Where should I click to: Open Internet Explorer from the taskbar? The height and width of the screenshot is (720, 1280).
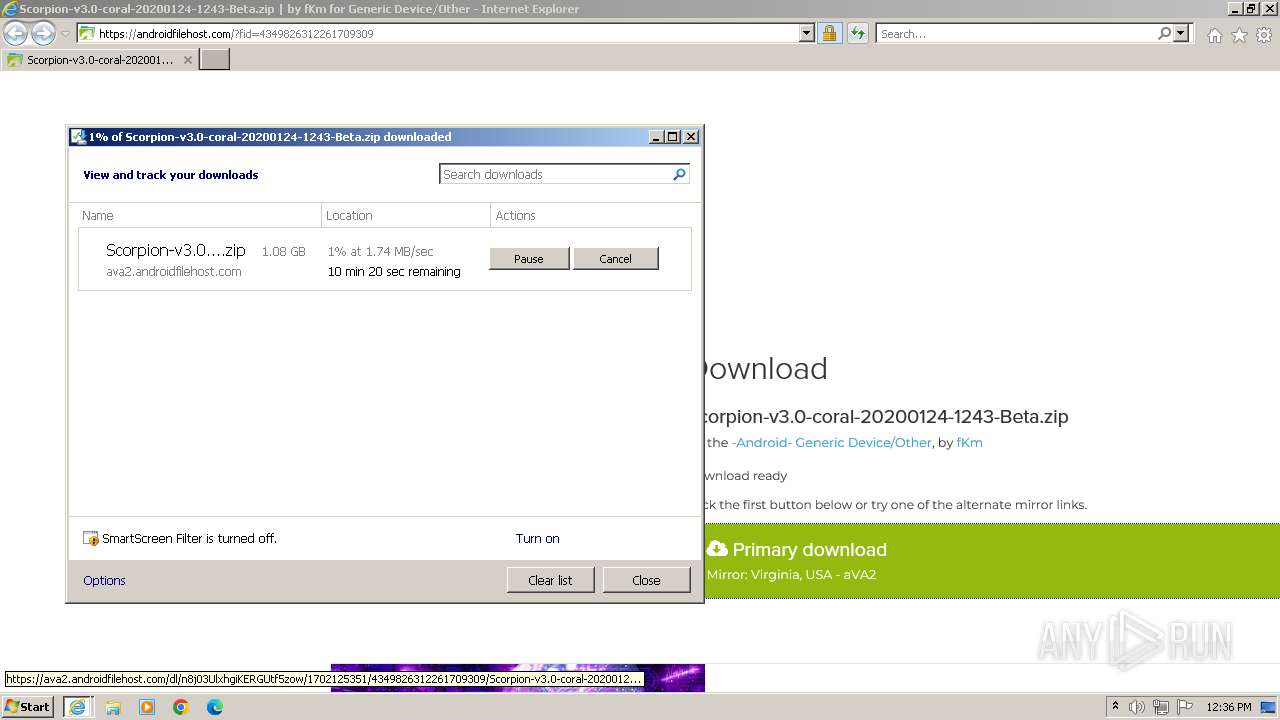point(77,707)
